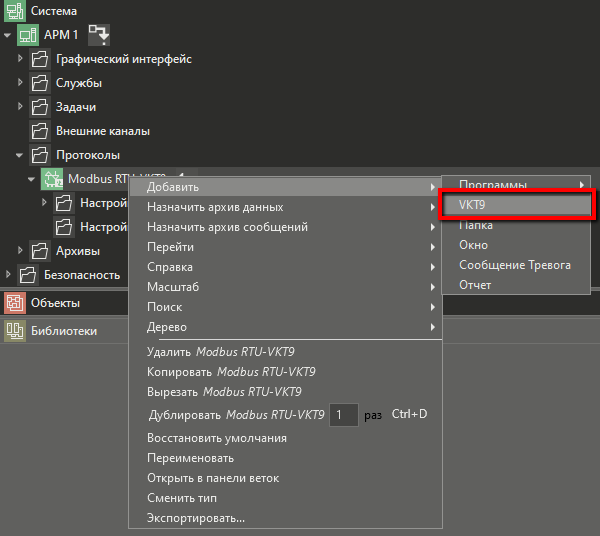The height and width of the screenshot is (536, 600).
Task: Click Восстановить умолчания in the context menu
Action: pos(216,438)
